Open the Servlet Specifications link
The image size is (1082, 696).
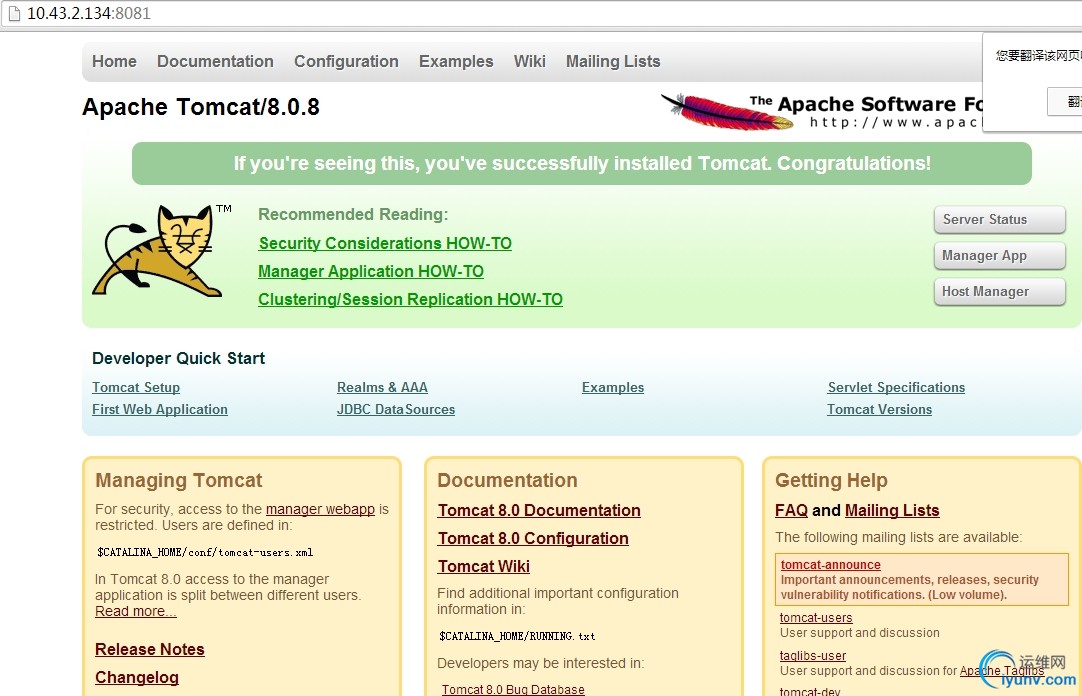coord(896,388)
